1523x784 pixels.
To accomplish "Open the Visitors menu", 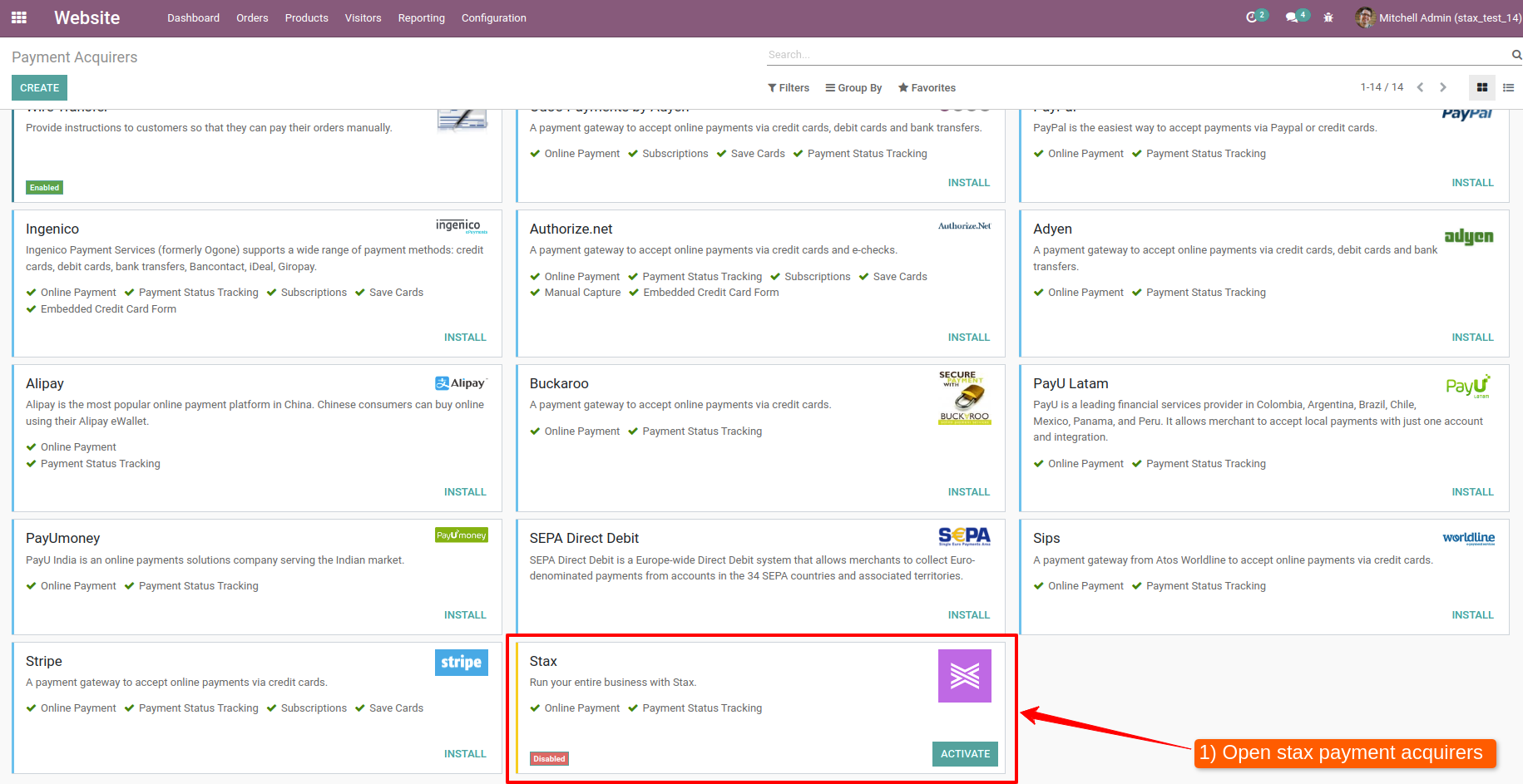I will tap(363, 17).
